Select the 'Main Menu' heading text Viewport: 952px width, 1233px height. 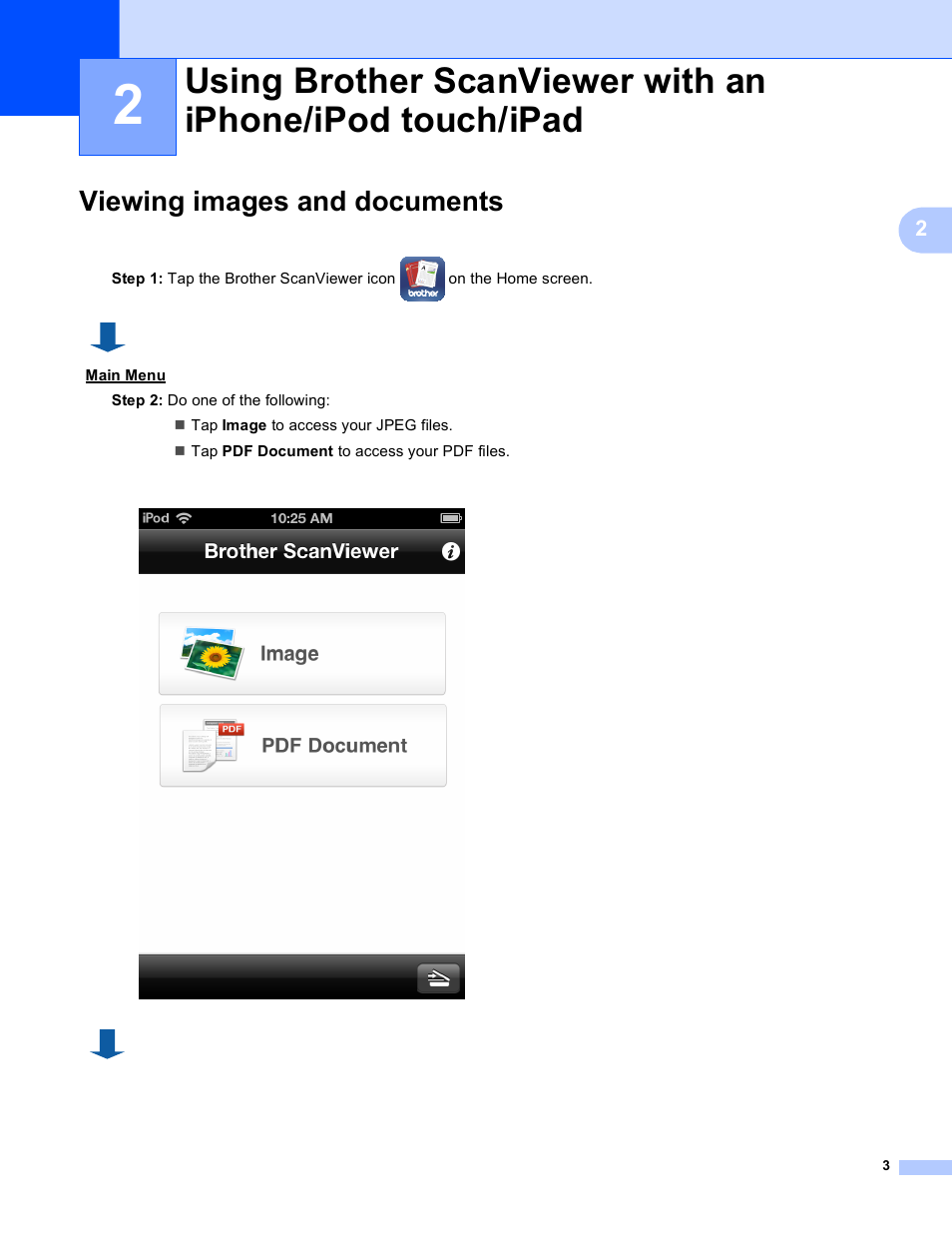(126, 375)
